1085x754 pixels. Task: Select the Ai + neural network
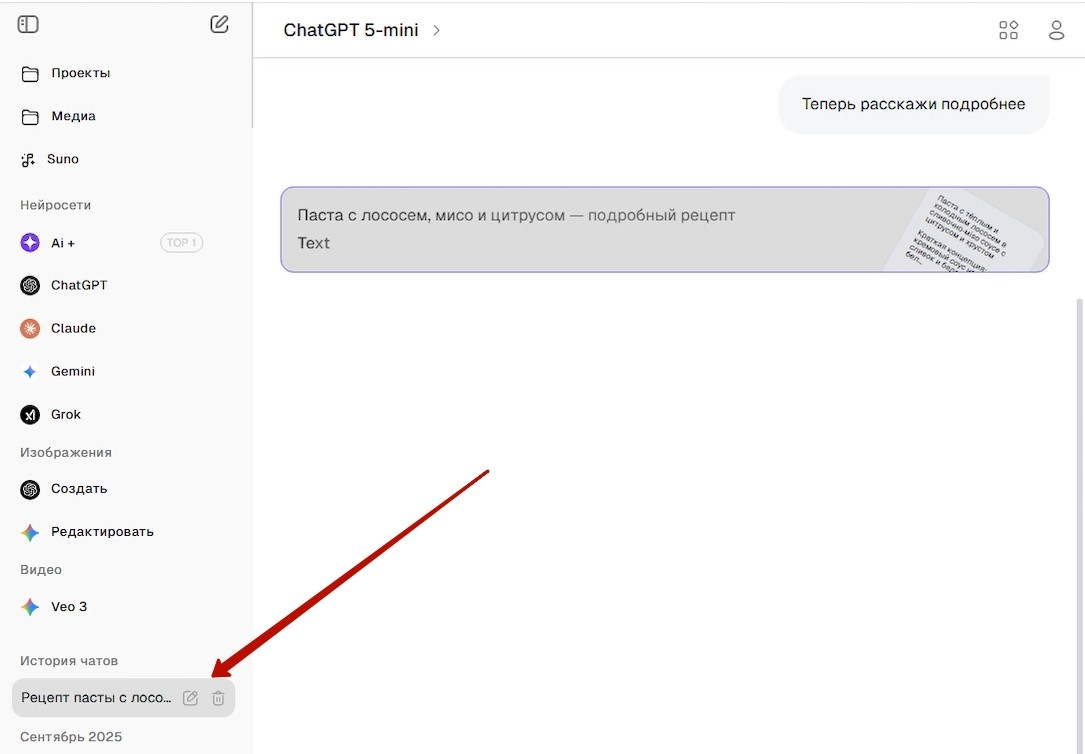tap(62, 242)
